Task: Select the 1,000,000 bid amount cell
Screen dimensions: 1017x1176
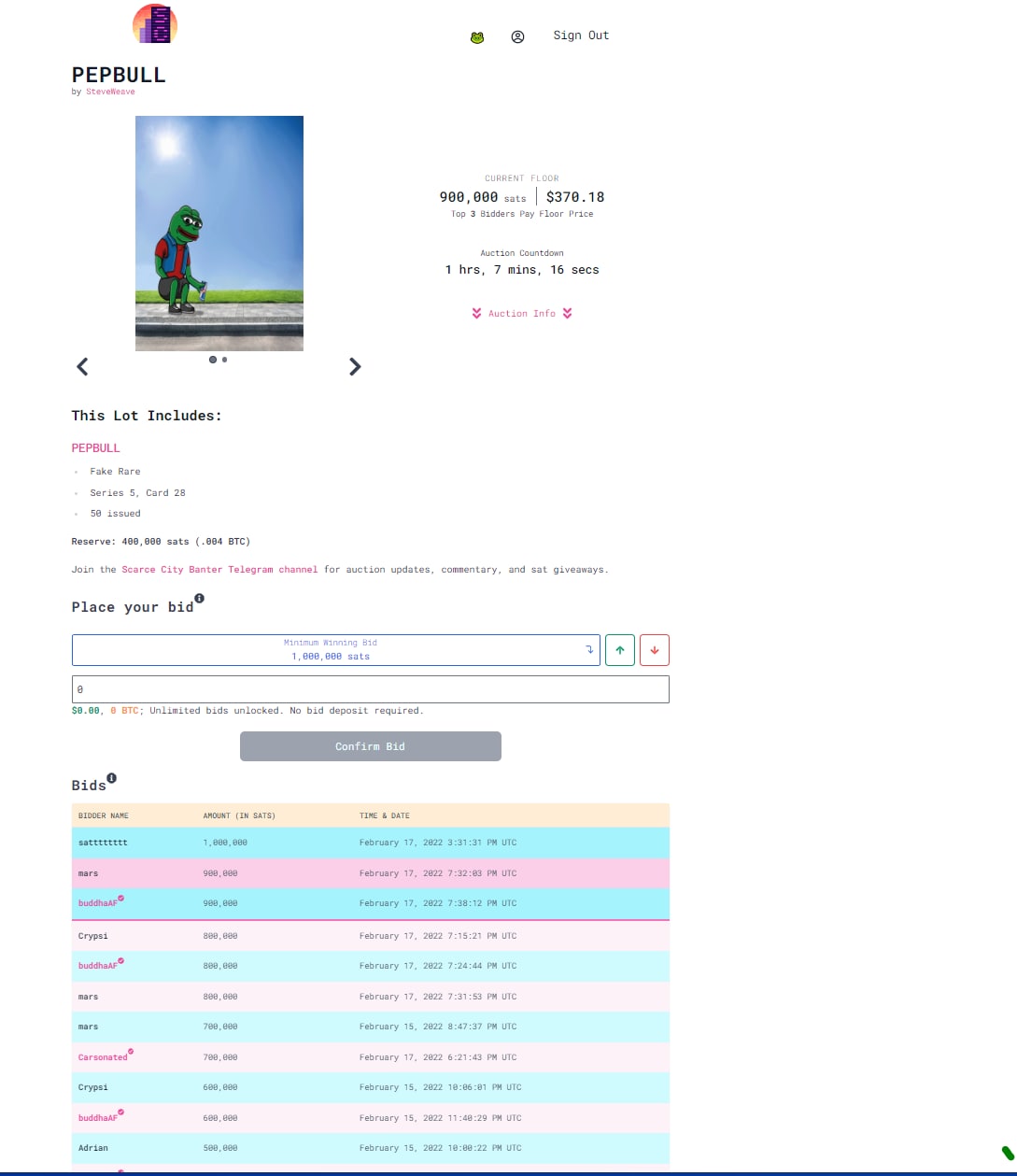Action: (x=225, y=843)
